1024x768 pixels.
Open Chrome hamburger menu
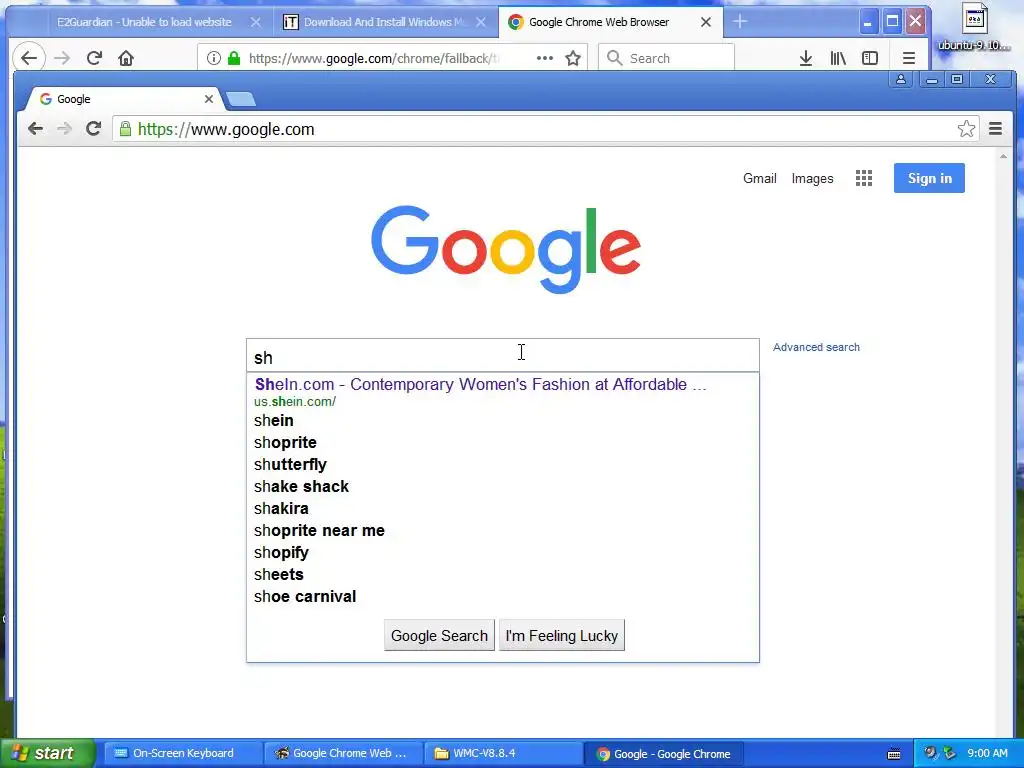995,129
